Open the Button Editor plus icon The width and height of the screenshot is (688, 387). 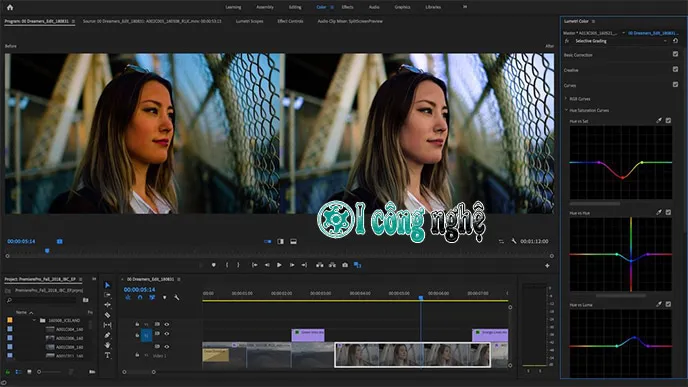[547, 265]
